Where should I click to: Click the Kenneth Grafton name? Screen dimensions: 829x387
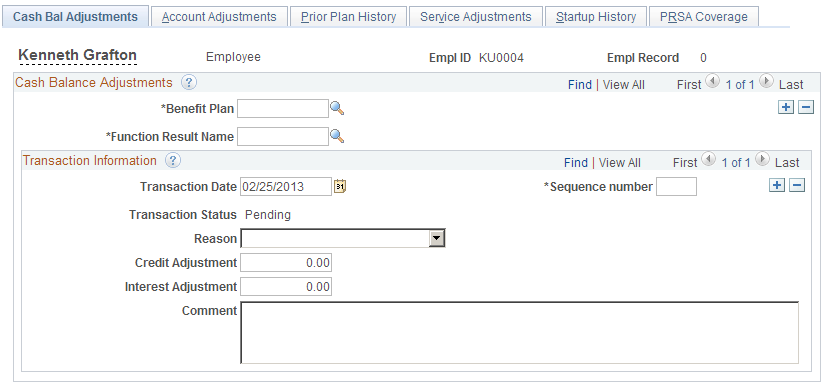78,55
